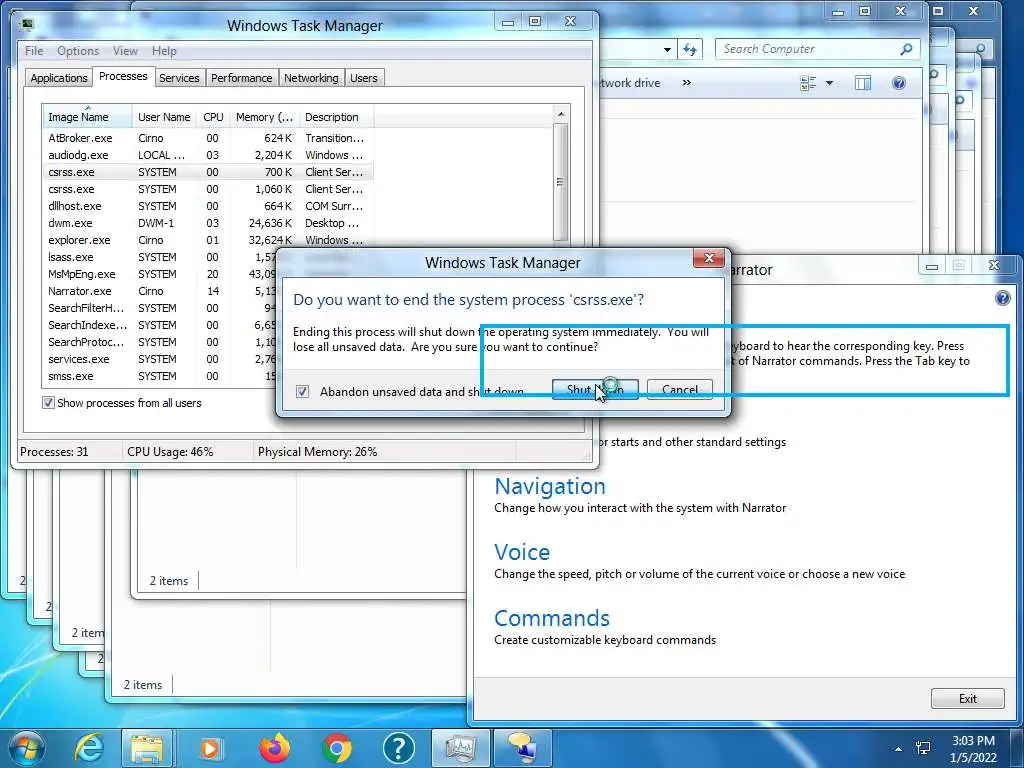Switch to Task Manager taskbar icon
Image resolution: width=1024 pixels, height=768 pixels.
(461, 748)
